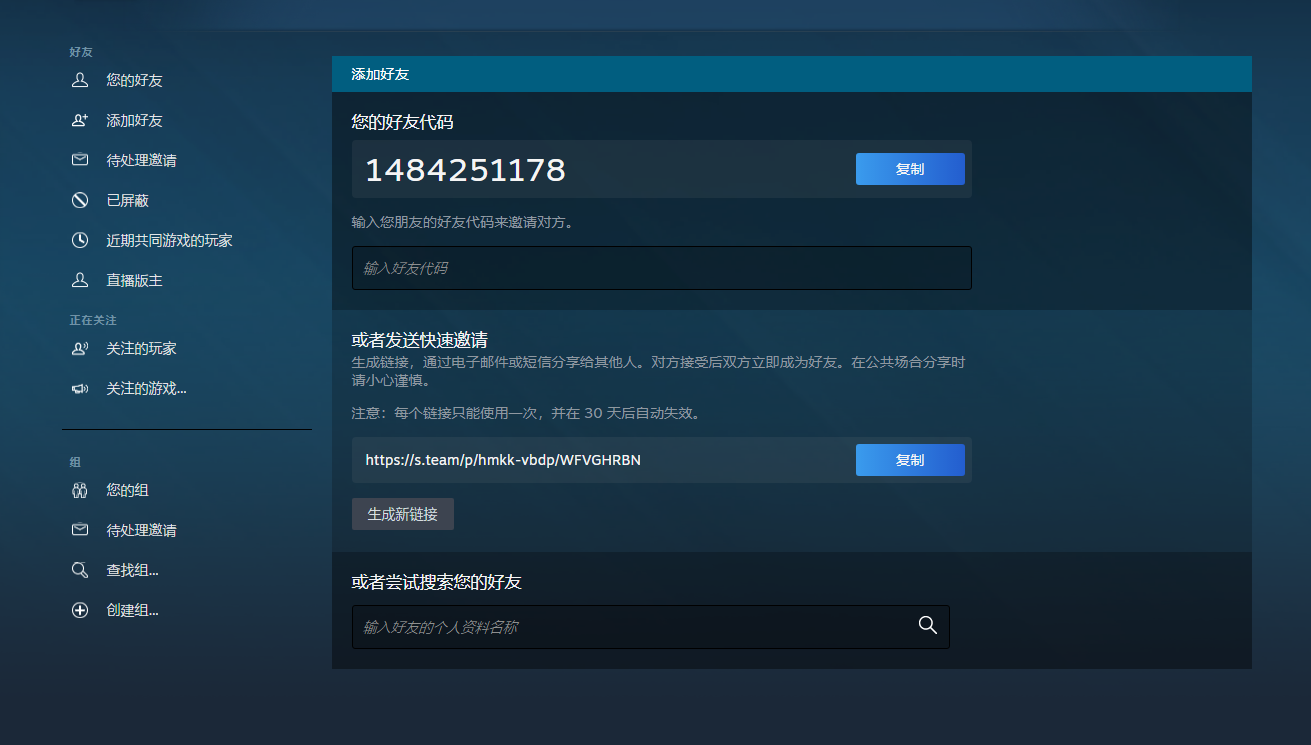Open 待处理邀请 under the 组 section
The height and width of the screenshot is (745, 1311).
click(142, 530)
